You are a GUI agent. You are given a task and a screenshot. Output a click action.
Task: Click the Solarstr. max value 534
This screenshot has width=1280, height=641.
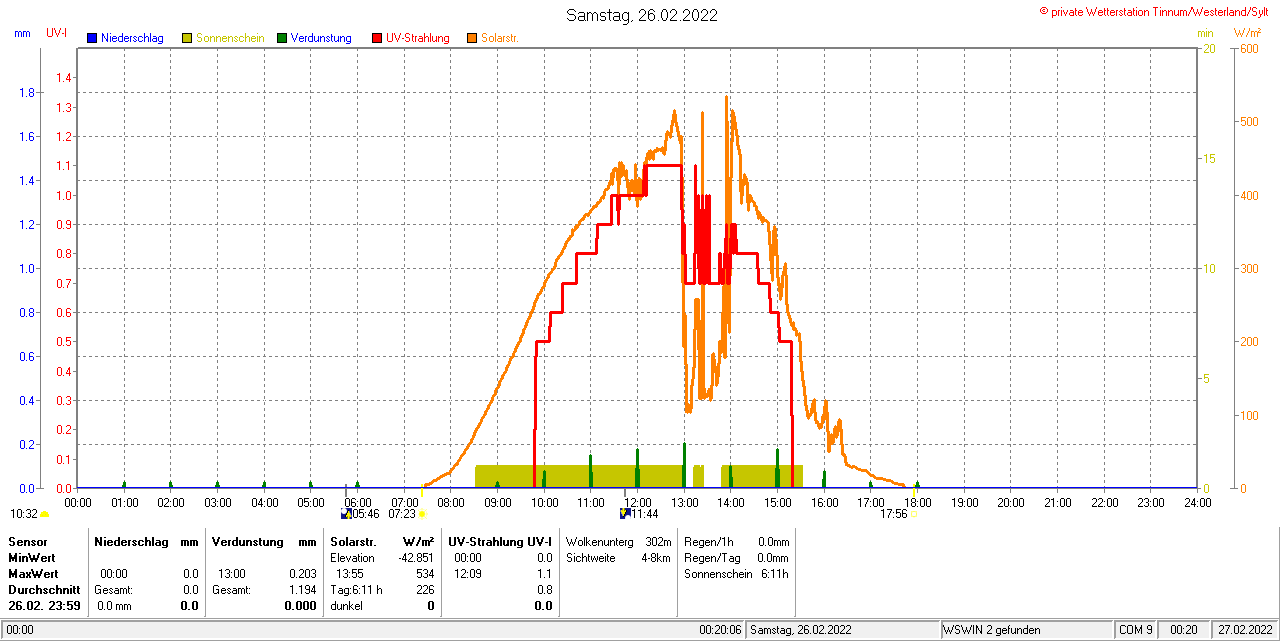[x=425, y=574]
